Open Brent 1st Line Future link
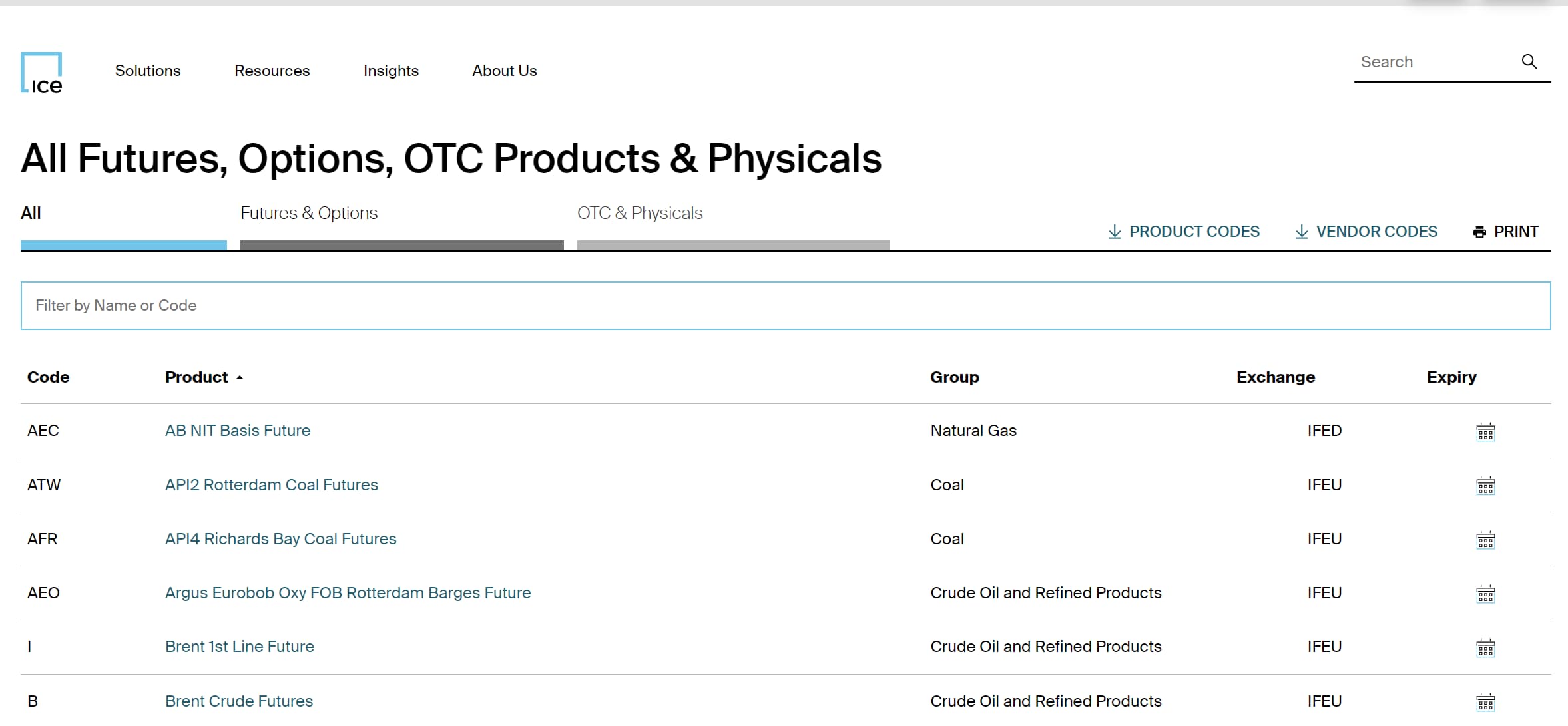1568x726 pixels. pos(240,647)
